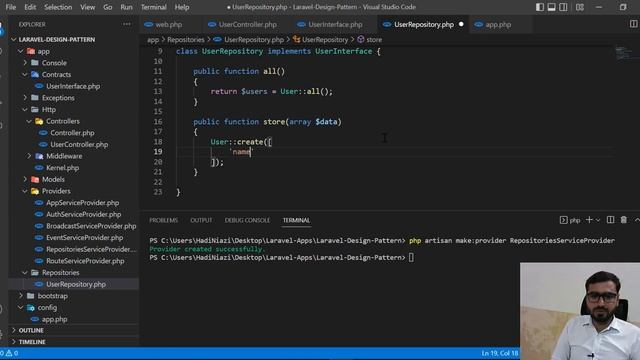Viewport: 640px width, 360px height.
Task: Open app.php under config folder
Action: 54,319
